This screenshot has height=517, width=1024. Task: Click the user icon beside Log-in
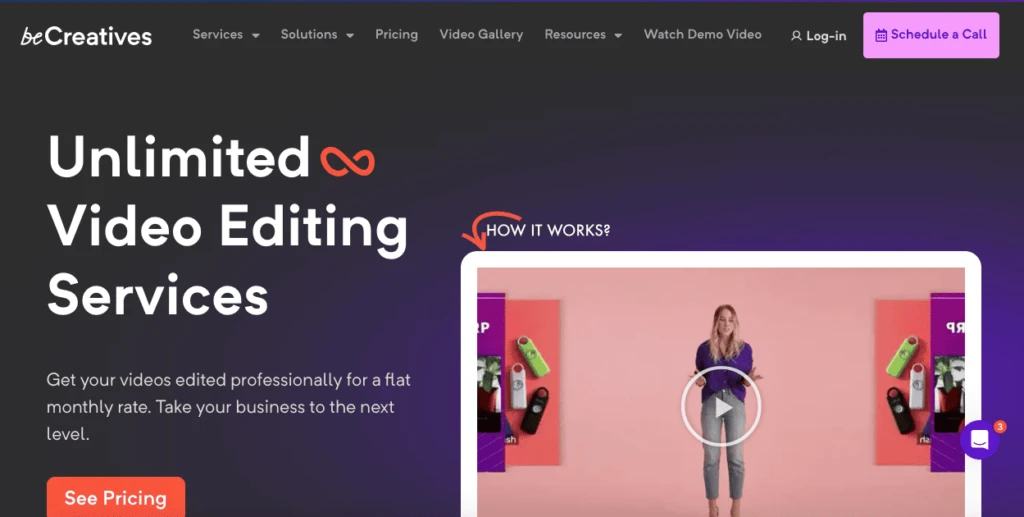pos(796,36)
